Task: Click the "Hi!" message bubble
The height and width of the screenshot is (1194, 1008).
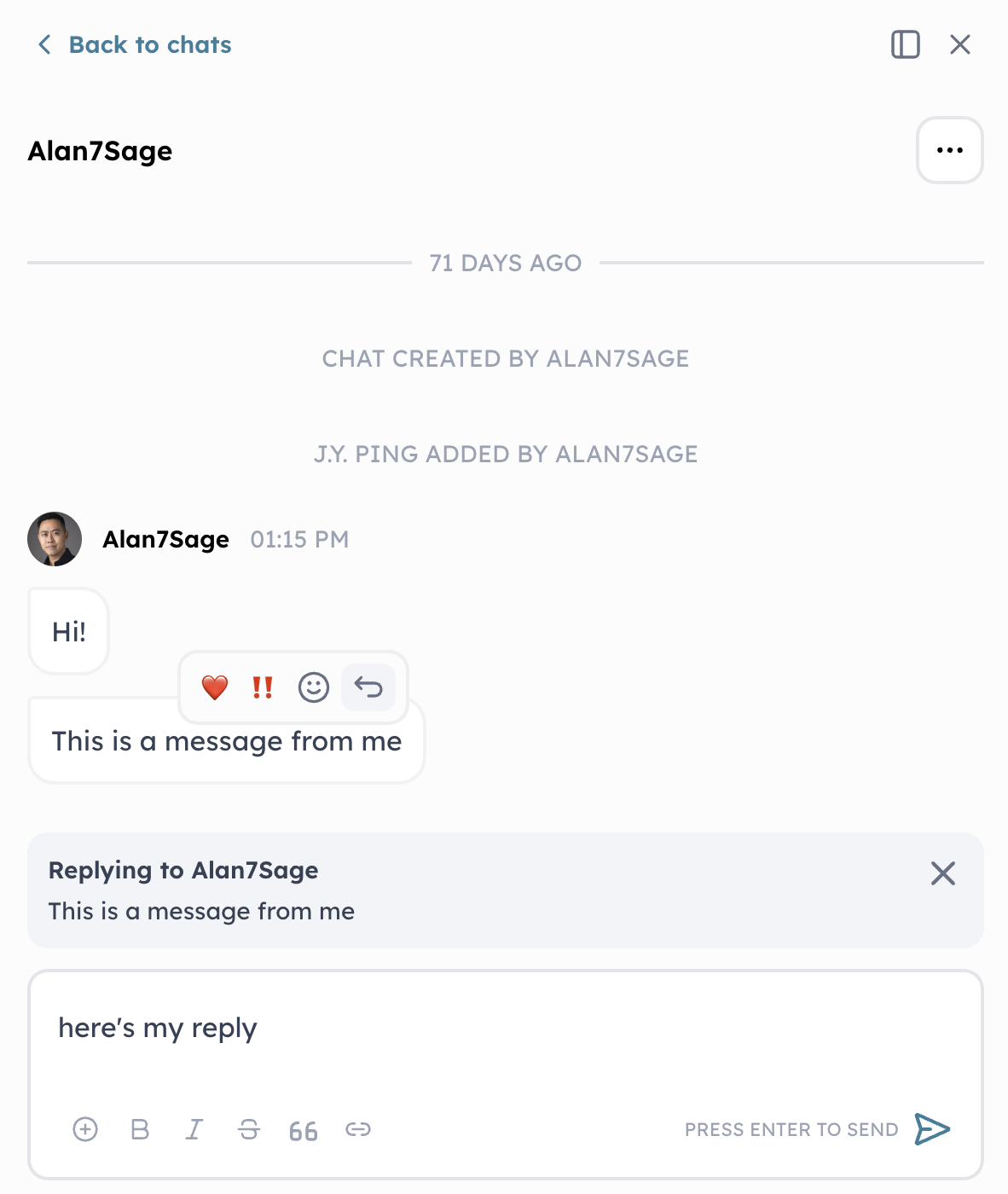Action: tap(69, 631)
